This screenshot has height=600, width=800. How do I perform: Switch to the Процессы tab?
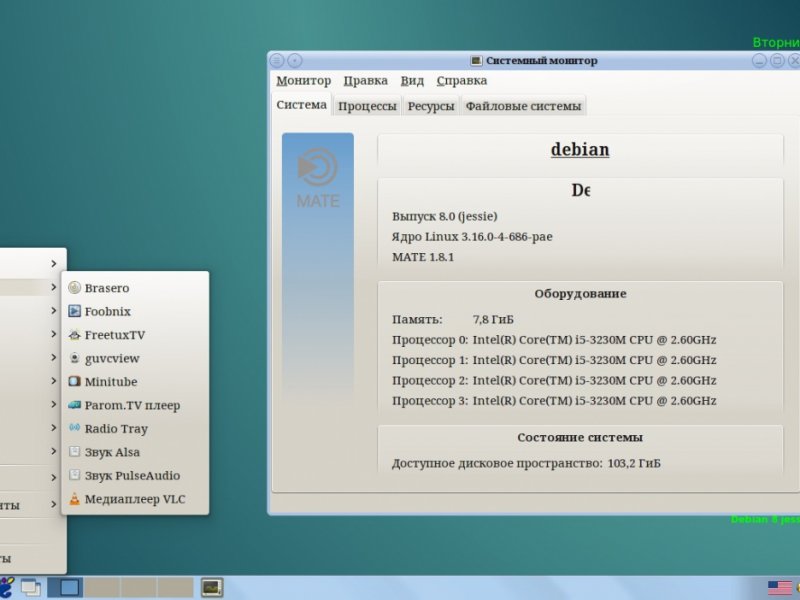[x=367, y=106]
